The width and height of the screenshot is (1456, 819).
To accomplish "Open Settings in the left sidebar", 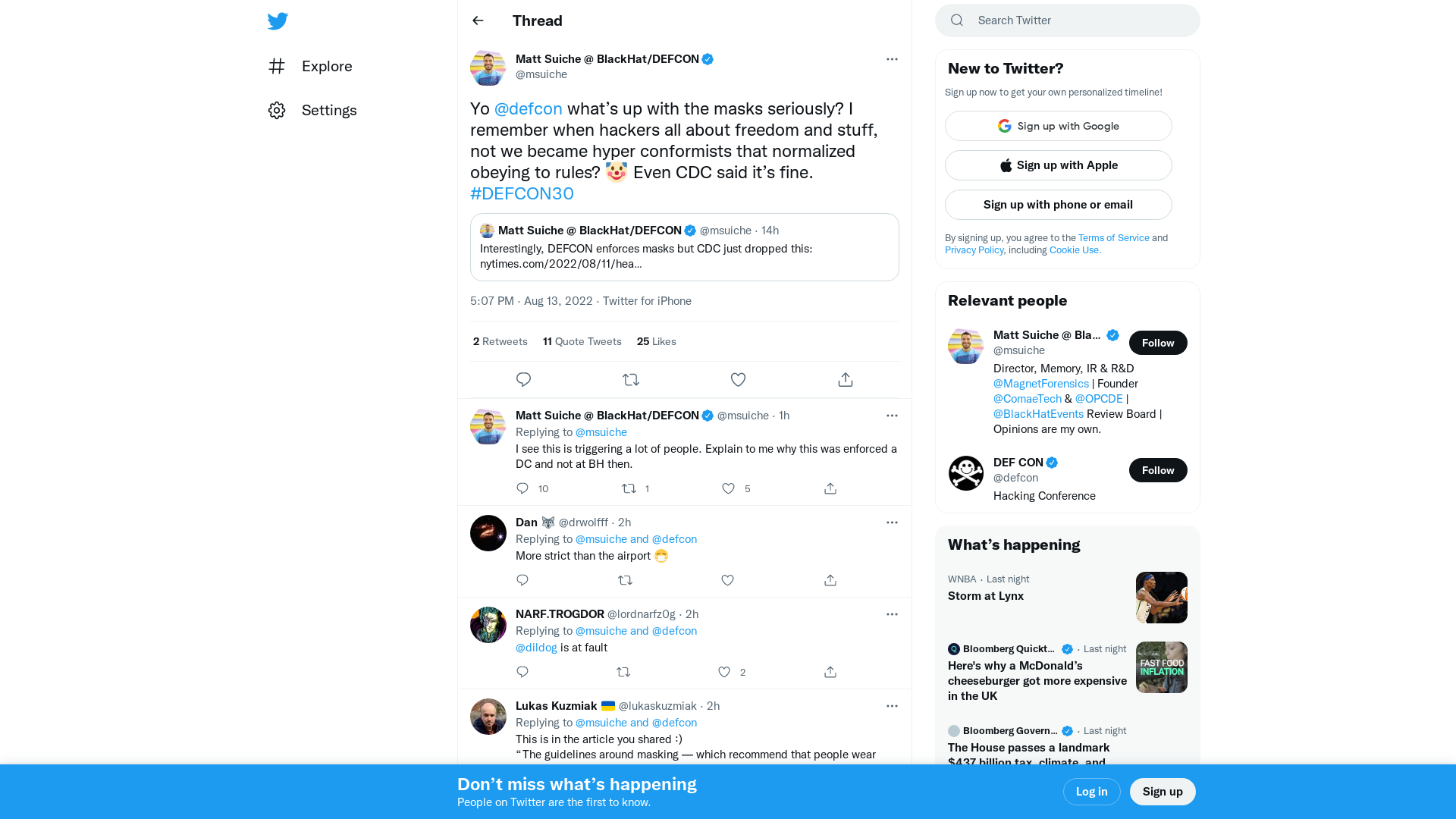I will [x=328, y=110].
